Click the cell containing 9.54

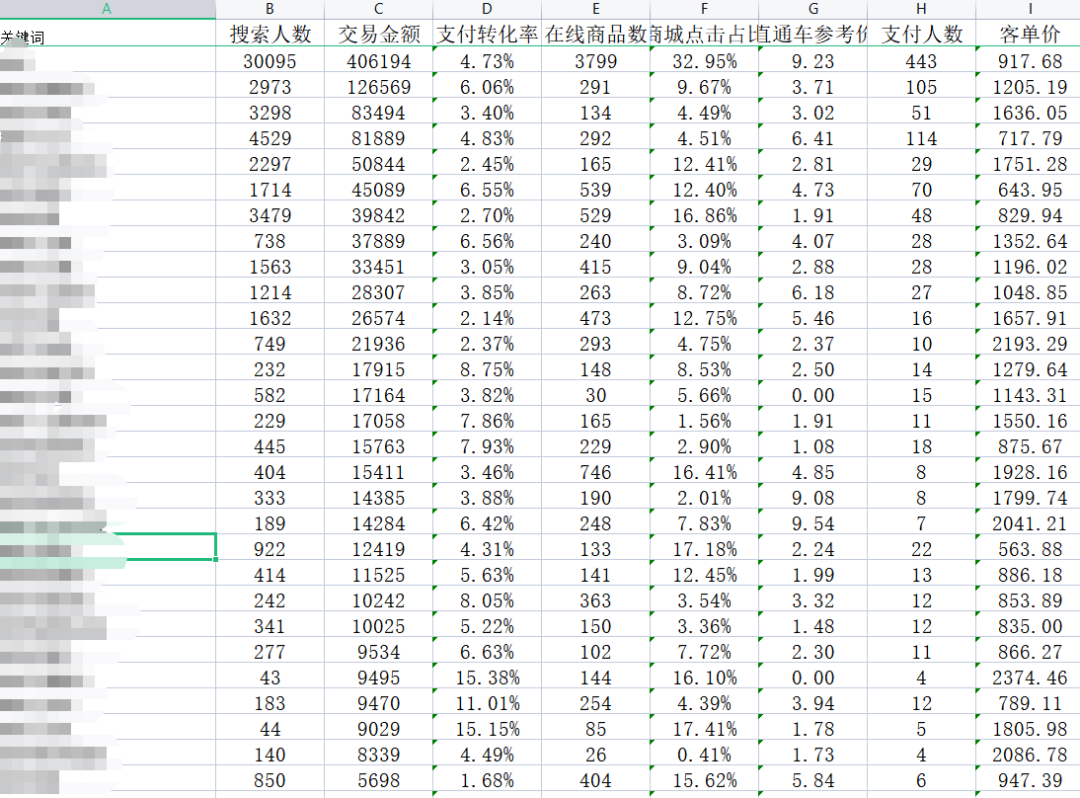click(812, 524)
